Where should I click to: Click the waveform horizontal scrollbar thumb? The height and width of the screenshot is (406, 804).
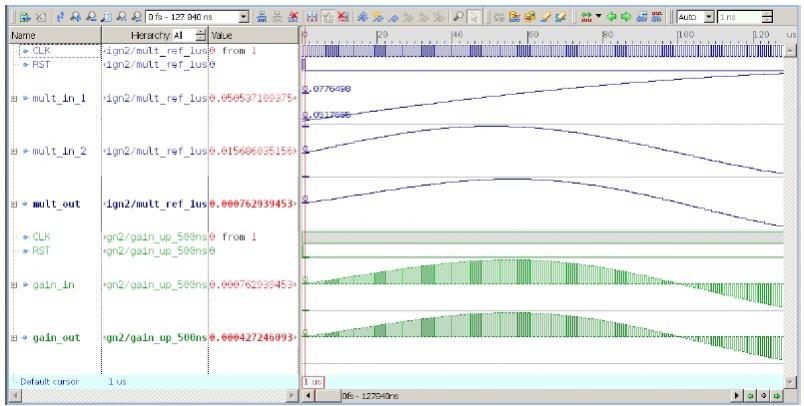click(328, 395)
